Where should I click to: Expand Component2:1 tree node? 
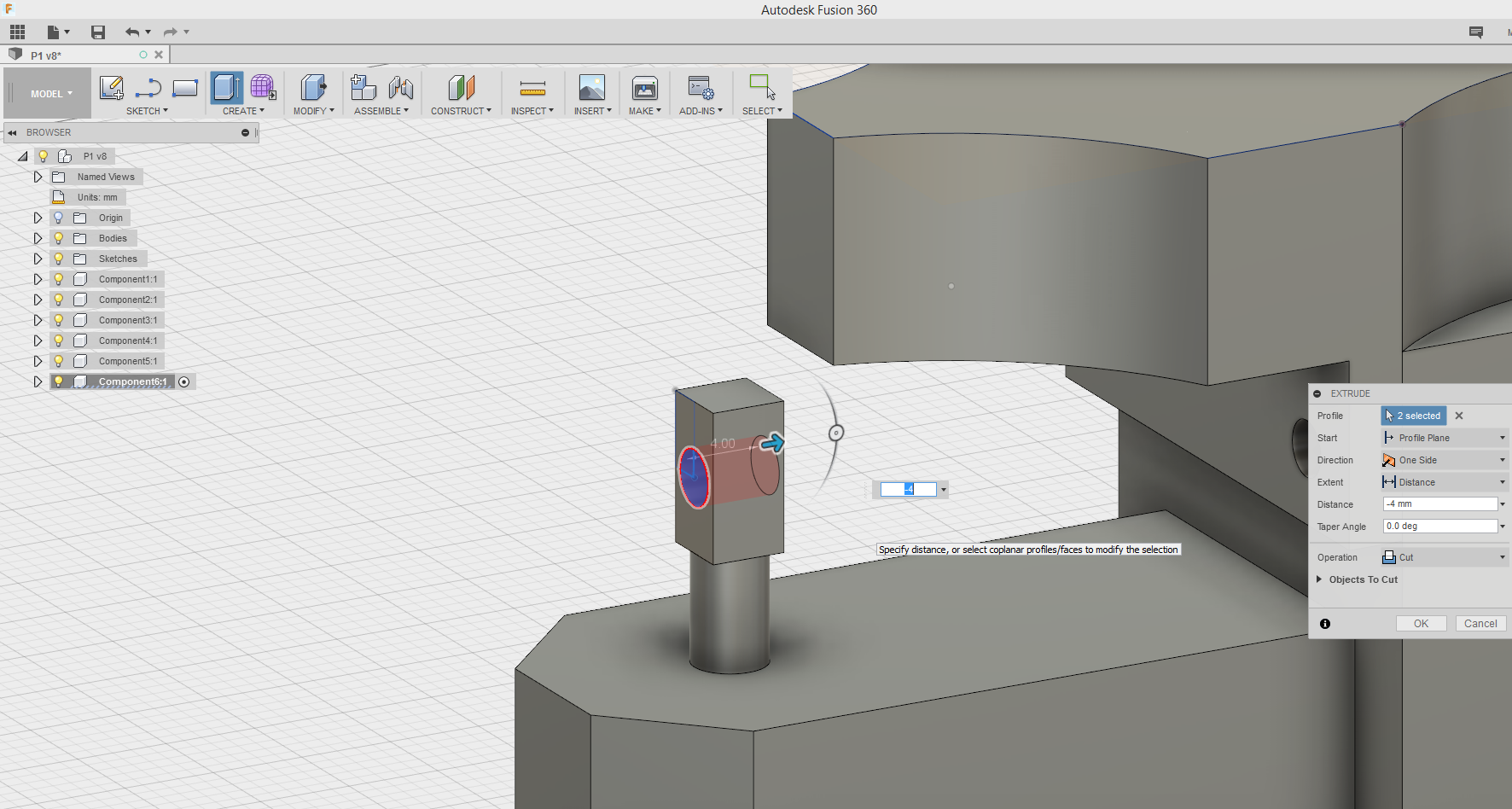click(x=38, y=300)
